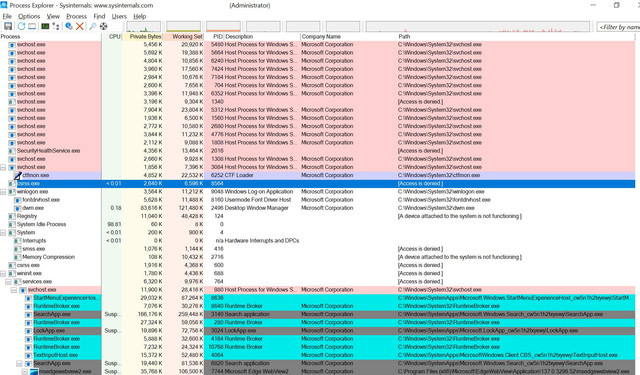This screenshot has height=375, width=640.
Task: Select the smss.exe process row
Action: [318, 249]
